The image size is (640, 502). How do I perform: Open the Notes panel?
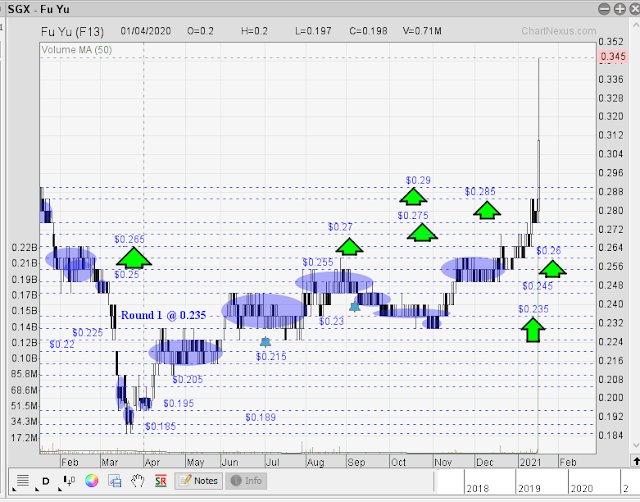[199, 481]
